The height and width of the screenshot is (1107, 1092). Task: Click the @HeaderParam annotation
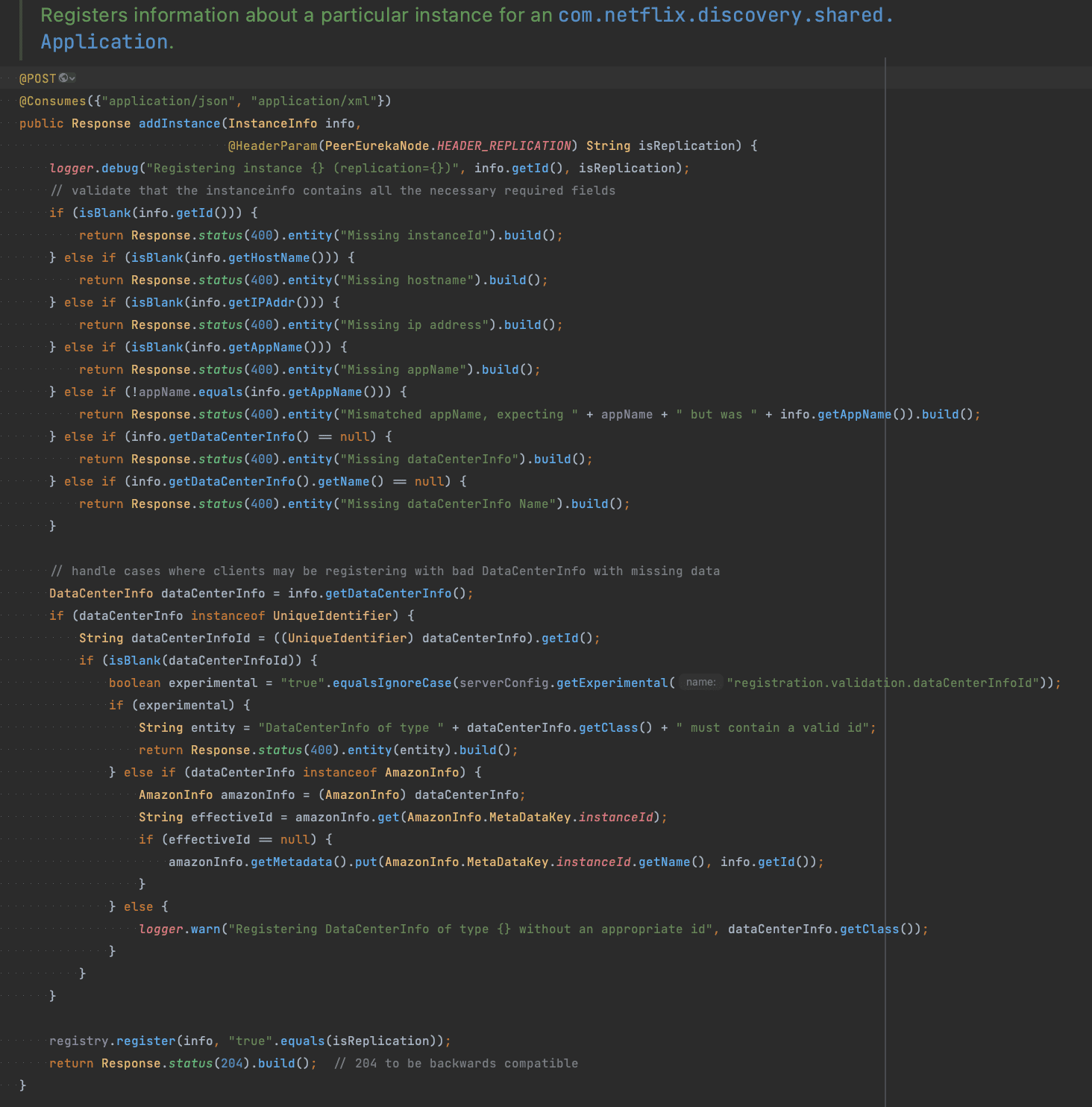point(273,145)
